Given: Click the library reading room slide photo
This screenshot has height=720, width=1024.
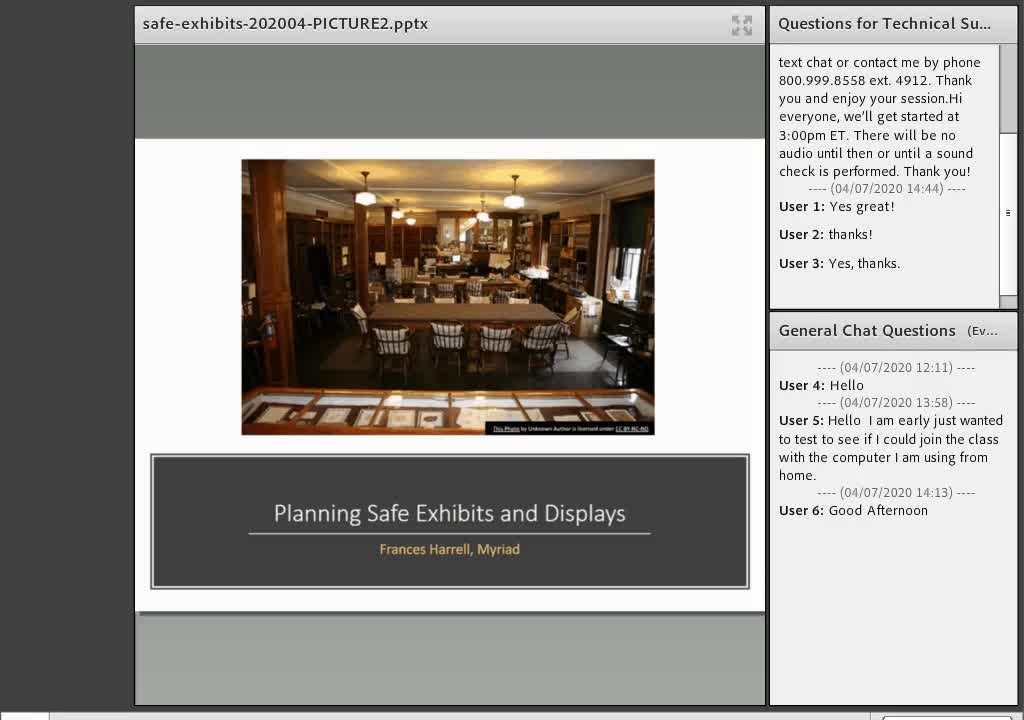Looking at the screenshot, I should pyautogui.click(x=448, y=297).
